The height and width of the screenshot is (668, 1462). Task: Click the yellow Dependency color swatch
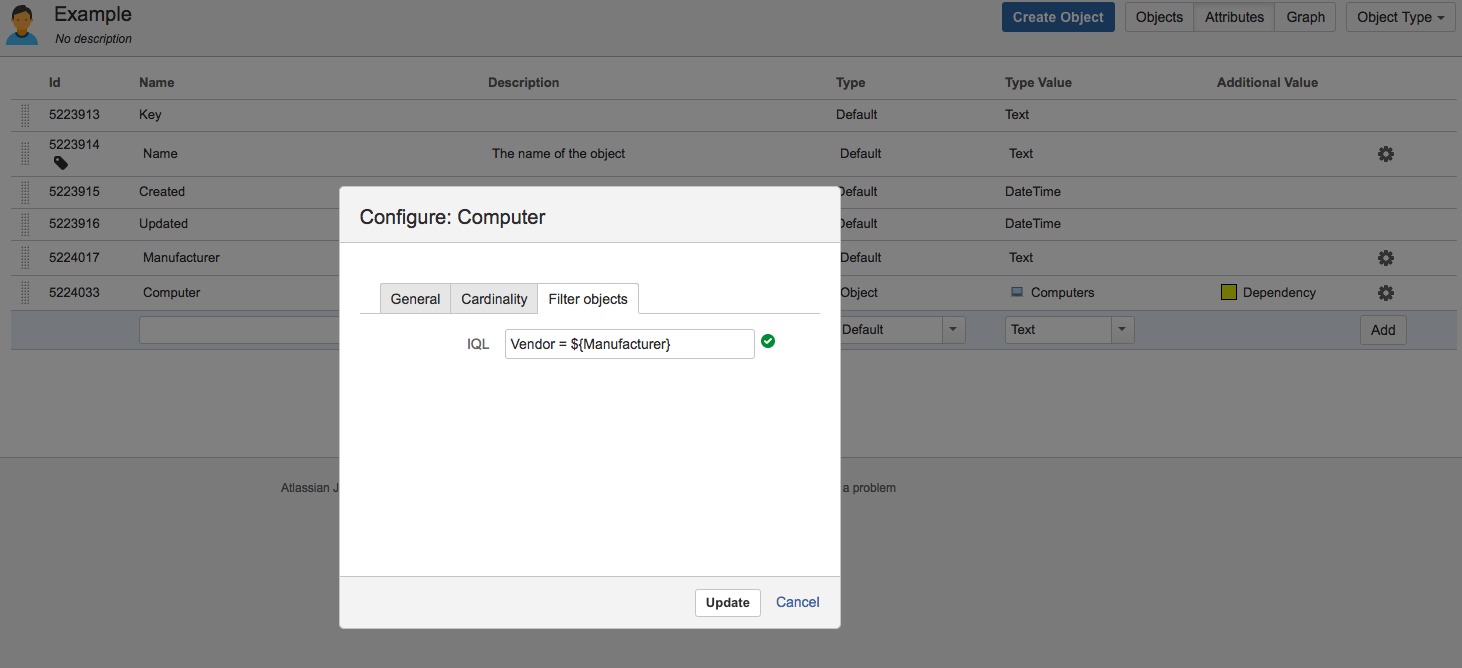point(1229,293)
